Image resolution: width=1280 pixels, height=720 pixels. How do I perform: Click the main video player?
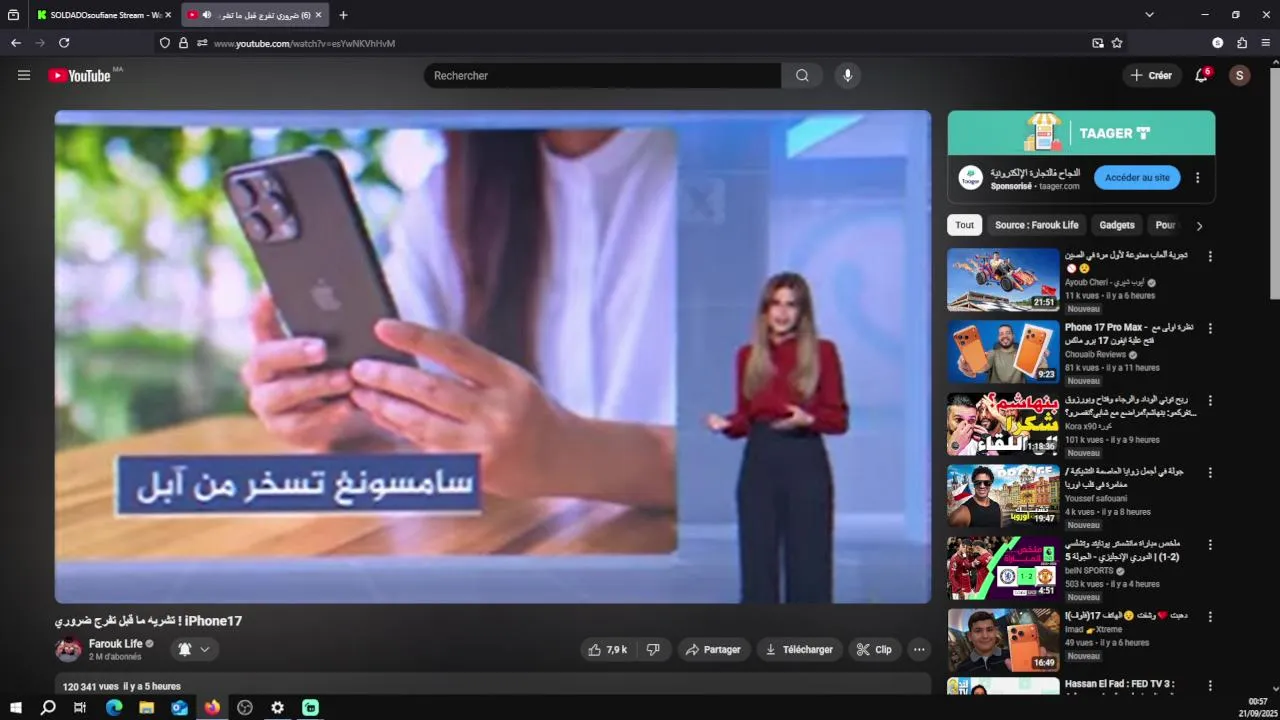click(x=493, y=357)
